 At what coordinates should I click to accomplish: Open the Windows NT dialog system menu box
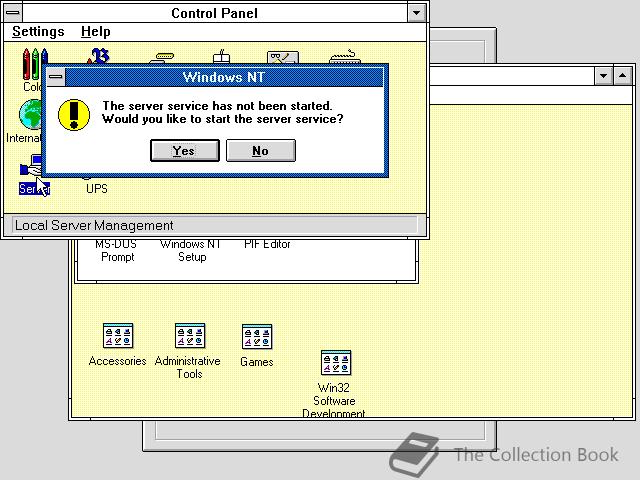[x=56, y=77]
